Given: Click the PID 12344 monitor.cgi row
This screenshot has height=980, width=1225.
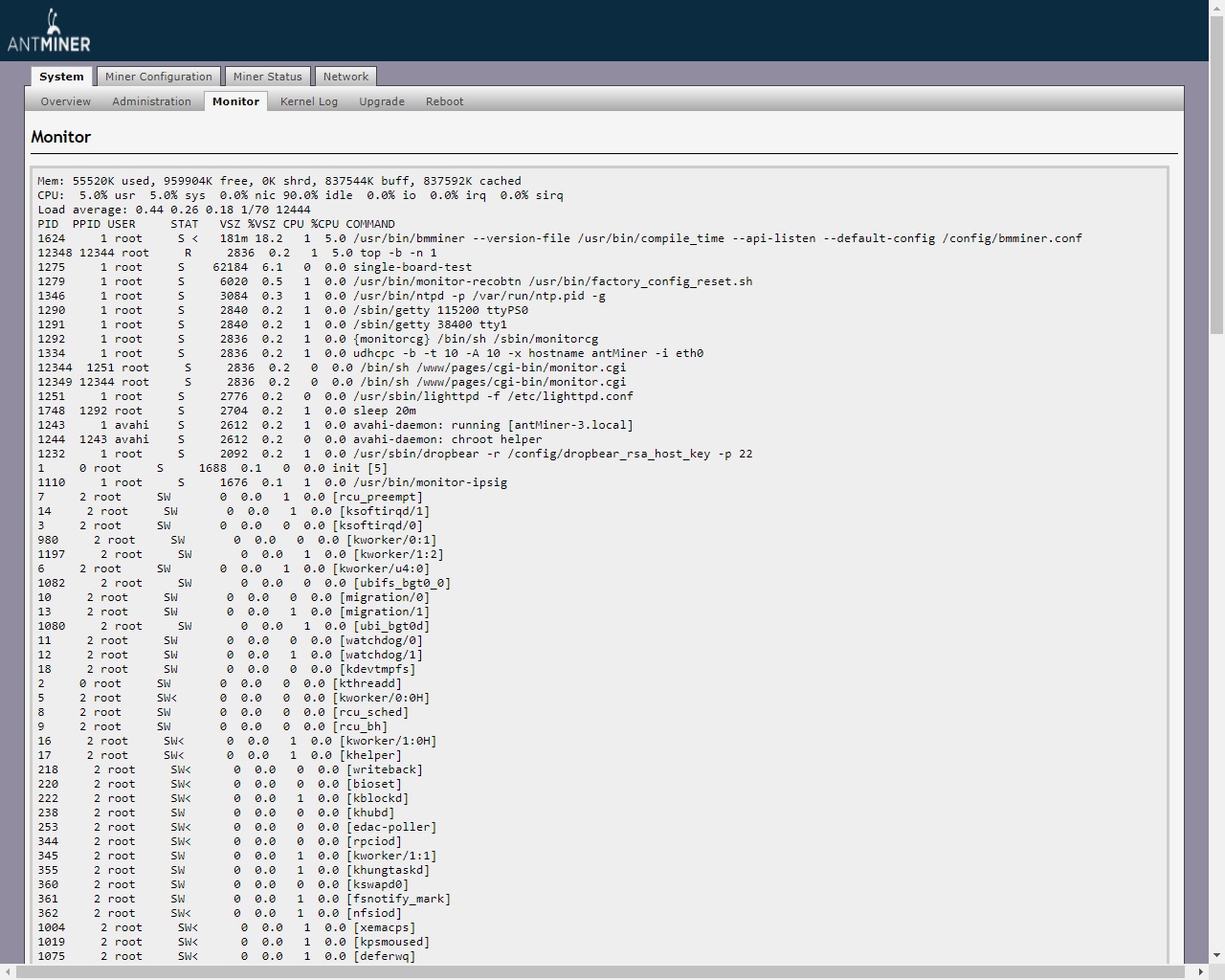Looking at the screenshot, I should [x=332, y=367].
